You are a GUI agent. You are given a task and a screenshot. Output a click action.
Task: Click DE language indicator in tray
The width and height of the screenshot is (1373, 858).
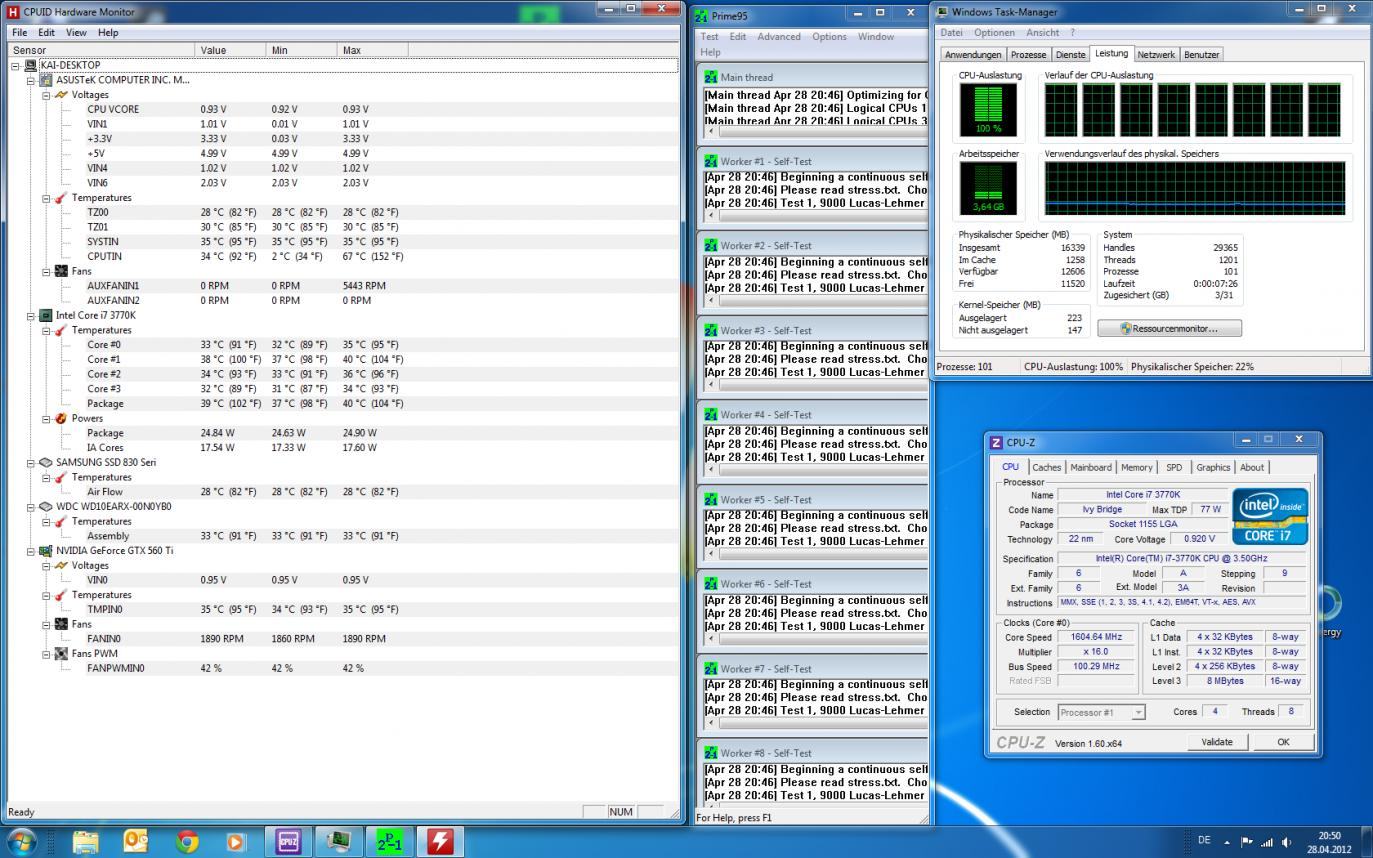[1204, 841]
